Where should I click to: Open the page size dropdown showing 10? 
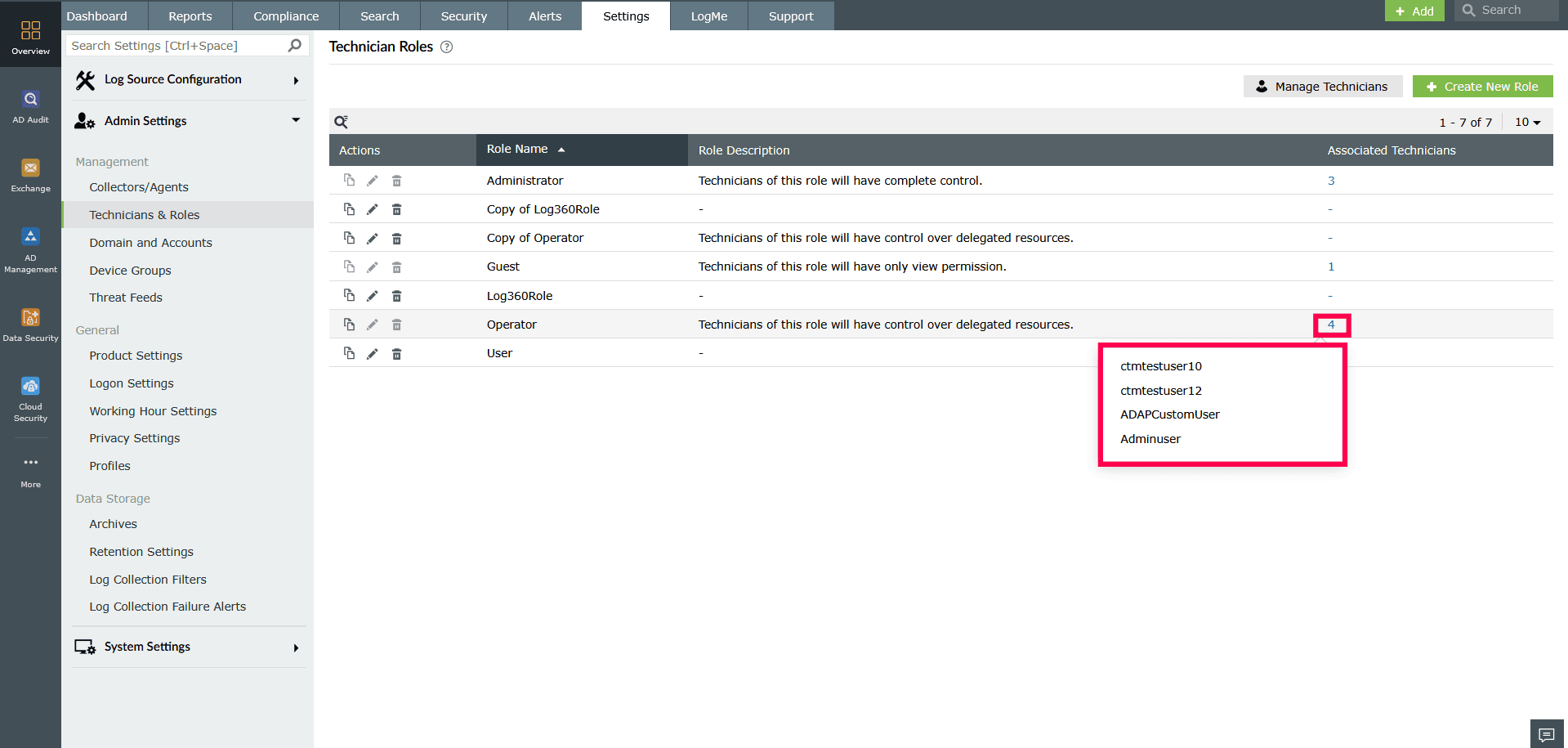1526,122
